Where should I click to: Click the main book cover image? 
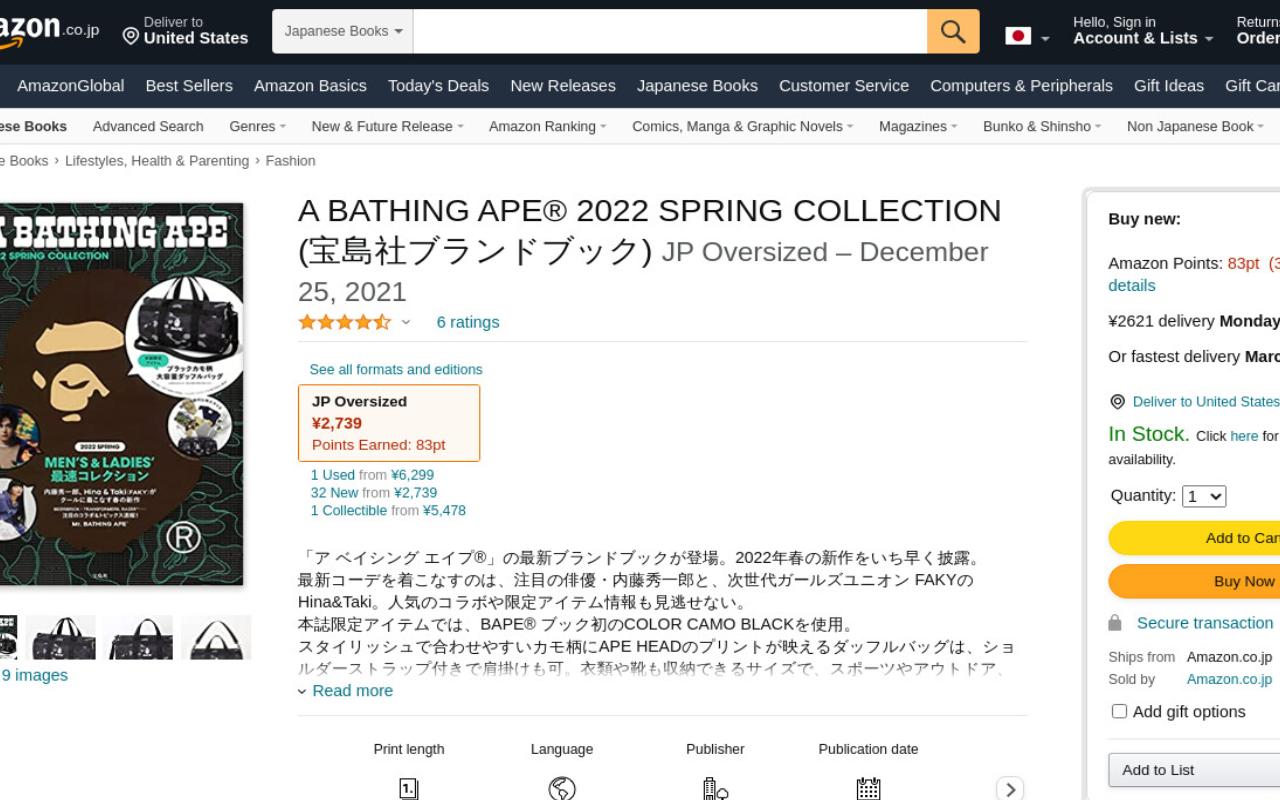tap(121, 394)
